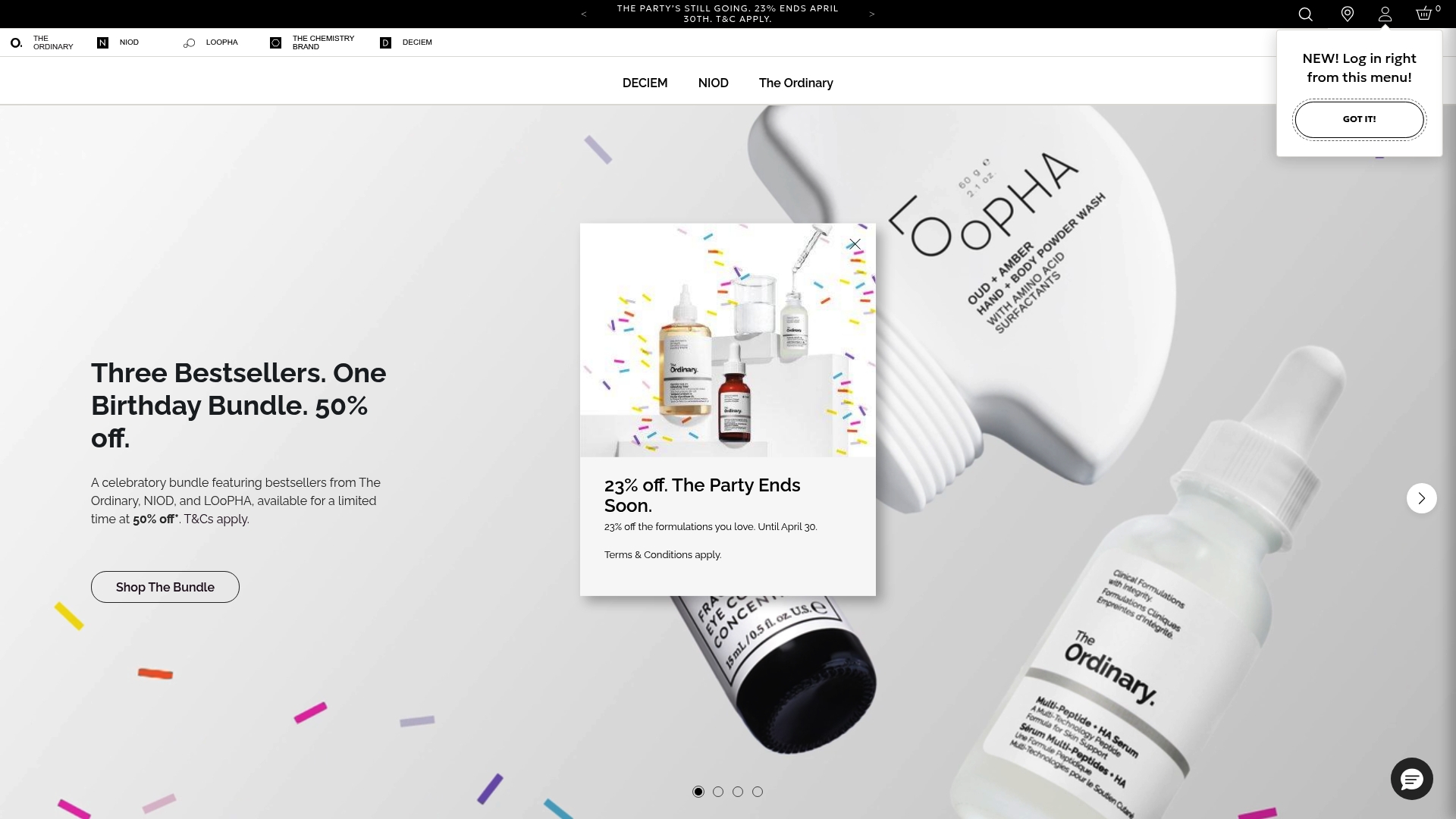The height and width of the screenshot is (819, 1456).
Task: Select the second carousel dot
Action: 718,792
